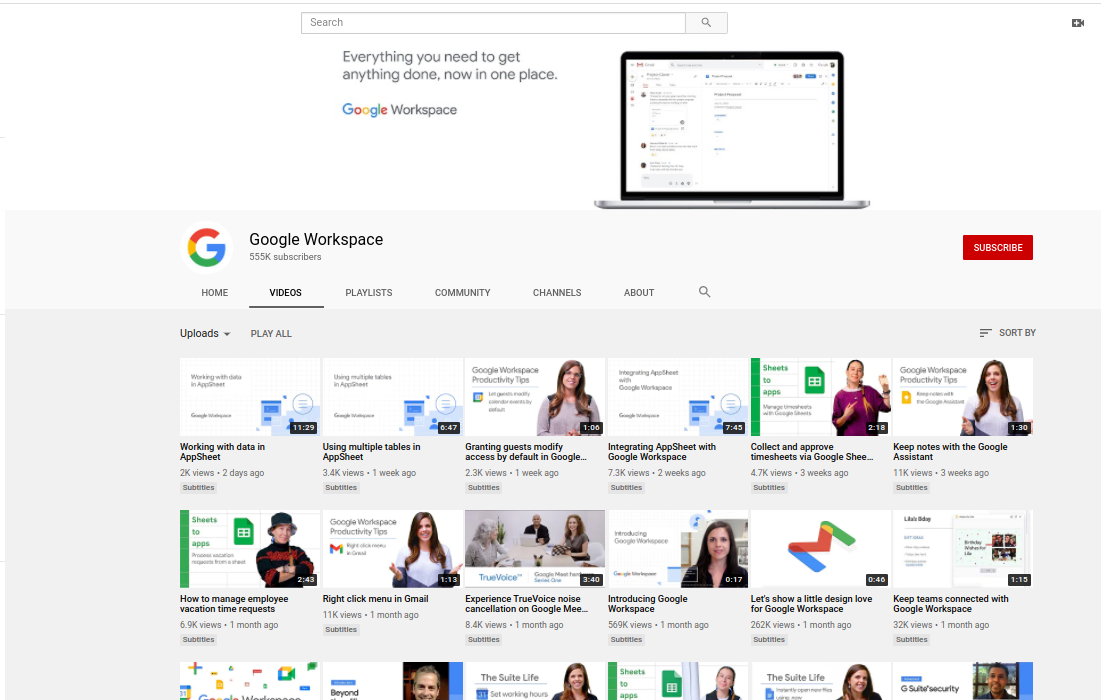
Task: Click '262K views • 1 month ago' text
Action: (x=800, y=625)
